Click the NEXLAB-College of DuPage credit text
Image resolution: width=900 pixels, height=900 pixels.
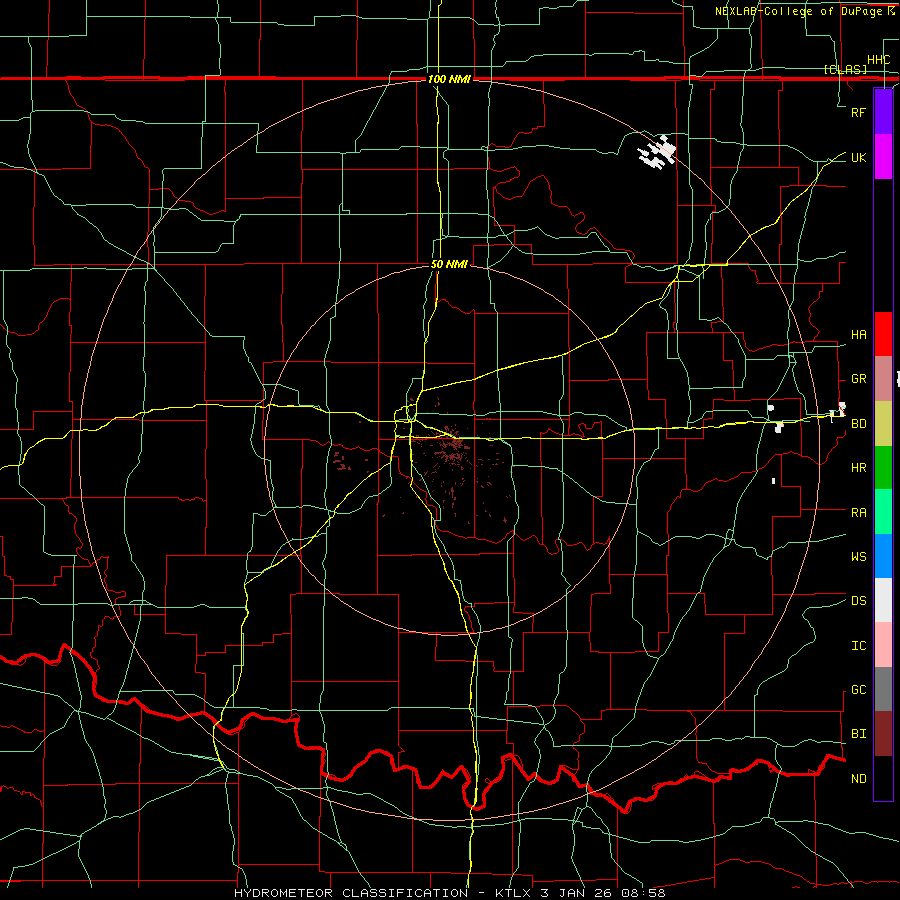click(805, 11)
